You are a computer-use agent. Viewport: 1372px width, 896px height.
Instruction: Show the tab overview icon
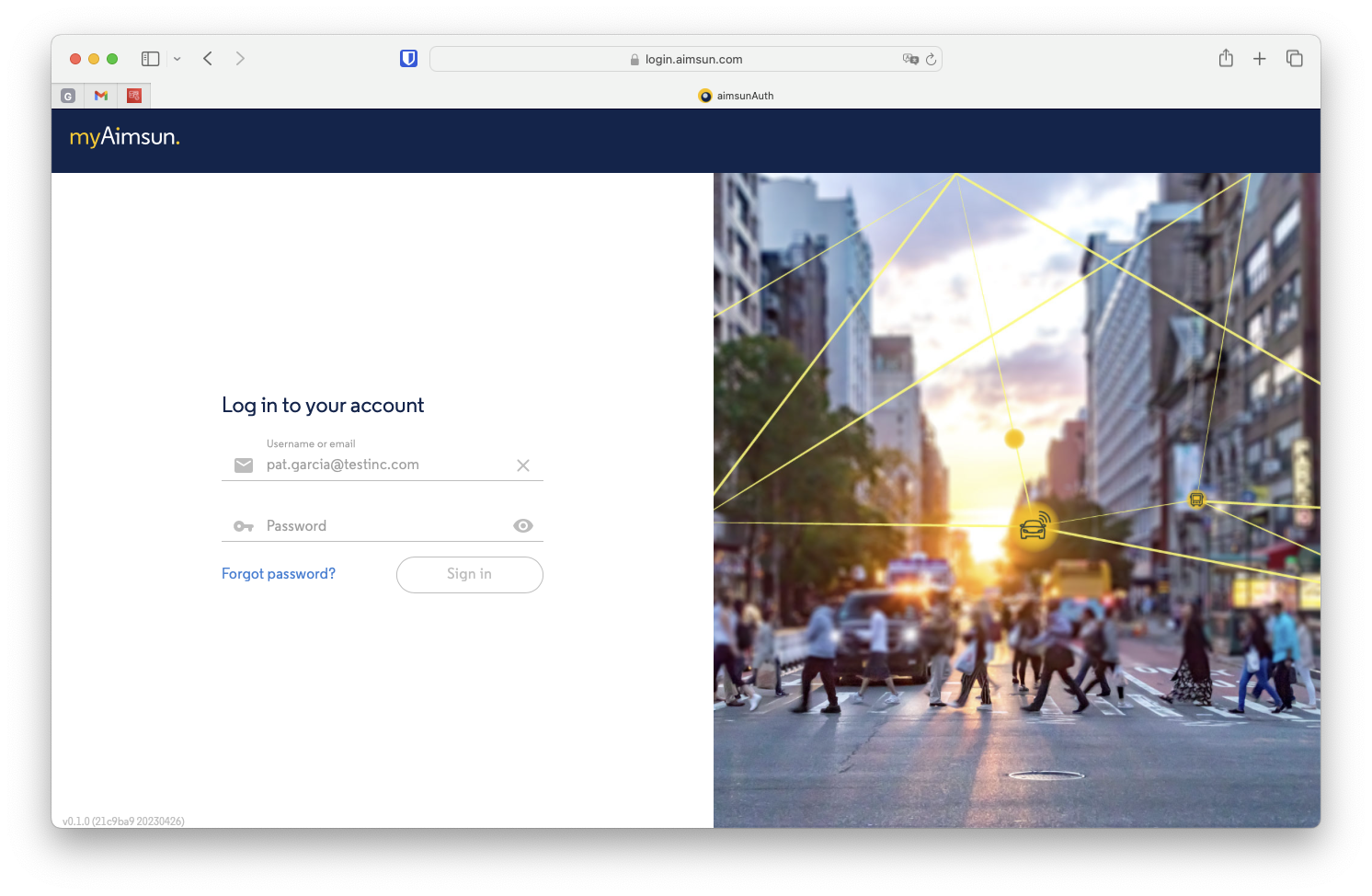coord(1294,58)
